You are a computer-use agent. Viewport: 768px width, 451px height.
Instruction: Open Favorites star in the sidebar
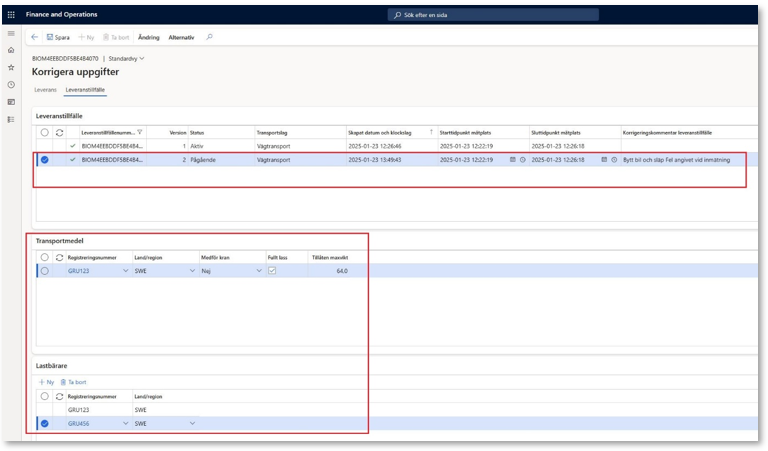11,67
